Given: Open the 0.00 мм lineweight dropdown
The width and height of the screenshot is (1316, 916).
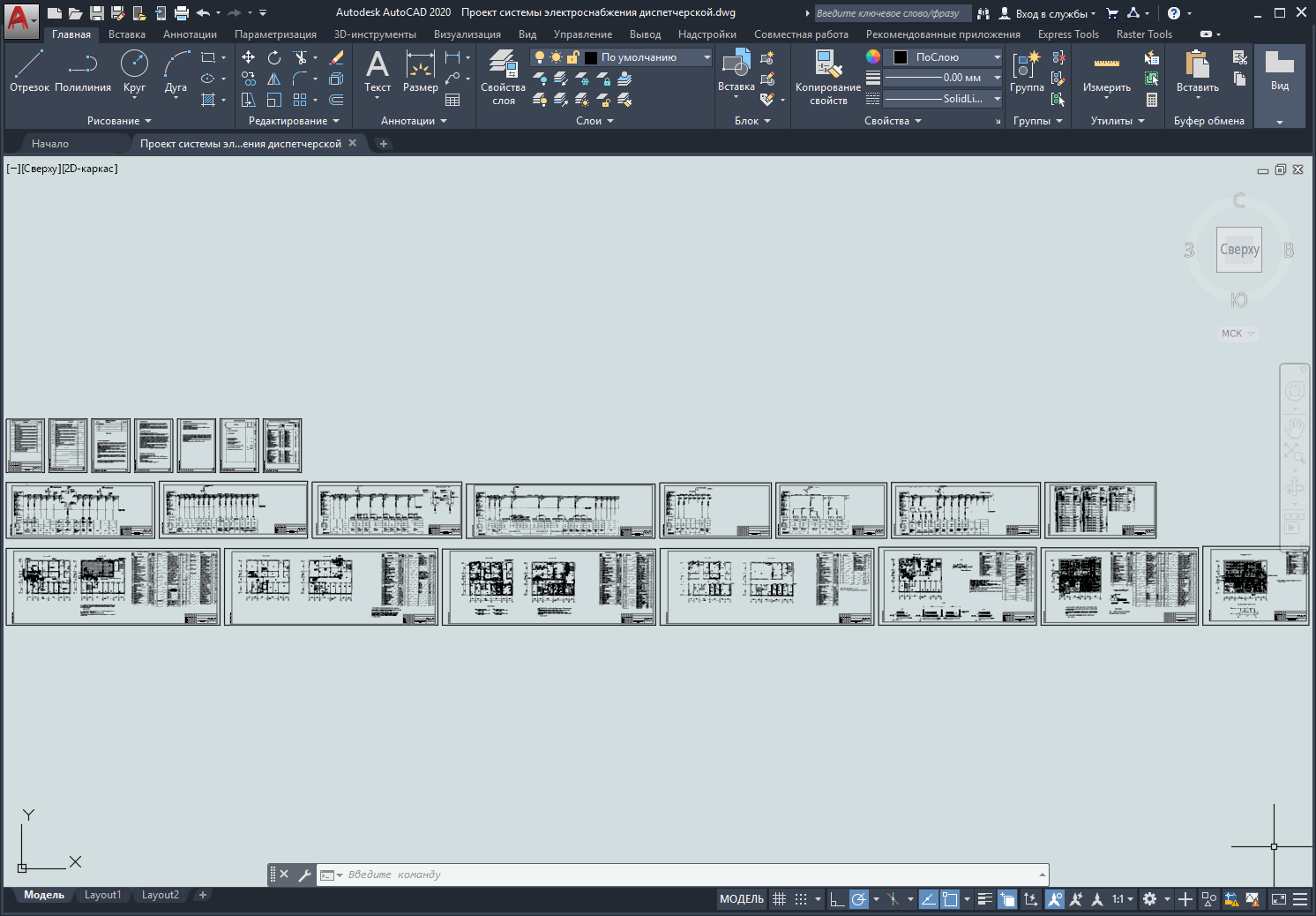Looking at the screenshot, I should (943, 78).
